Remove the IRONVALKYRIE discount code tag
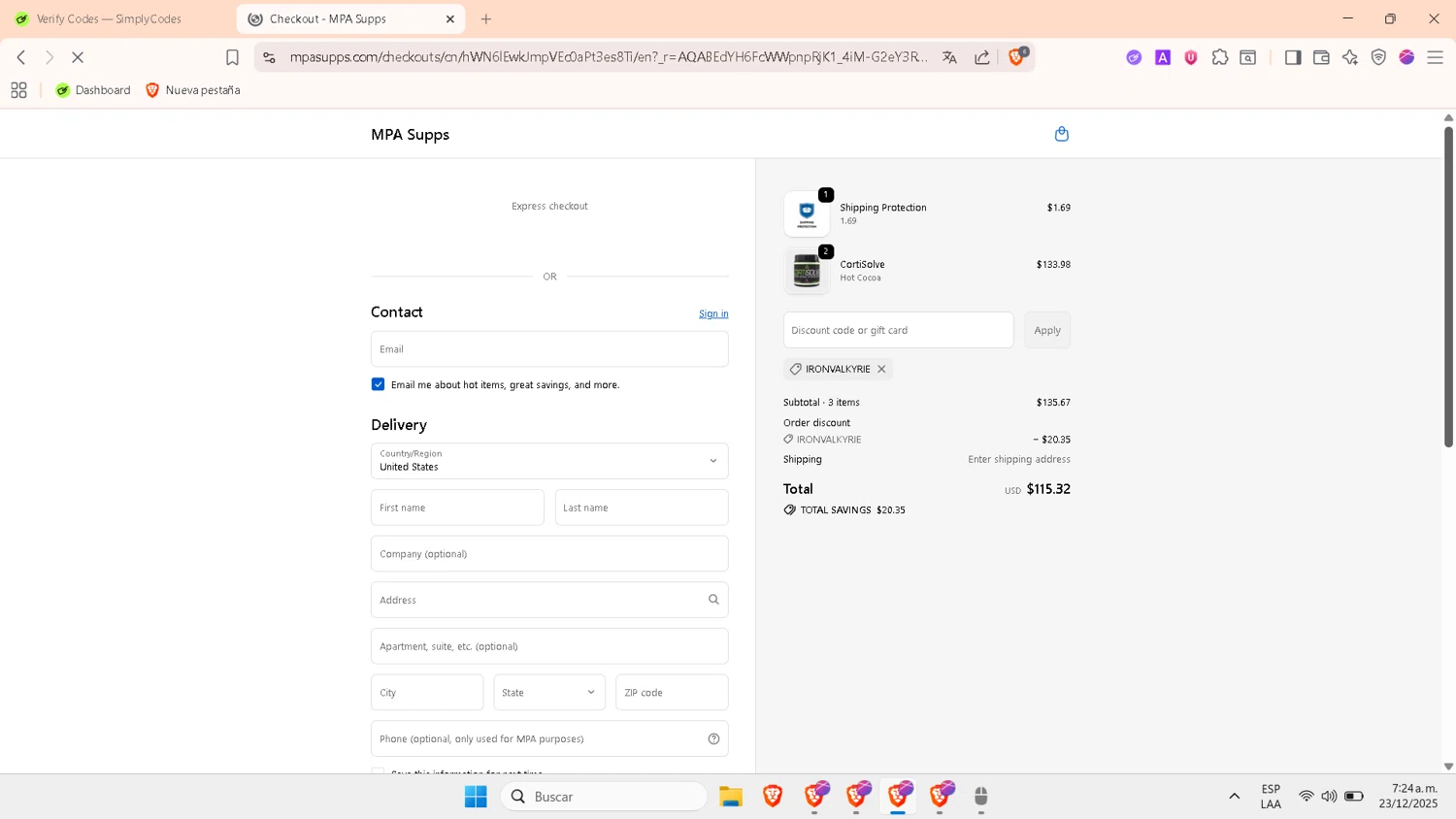This screenshot has width=1456, height=819. pos(881,369)
